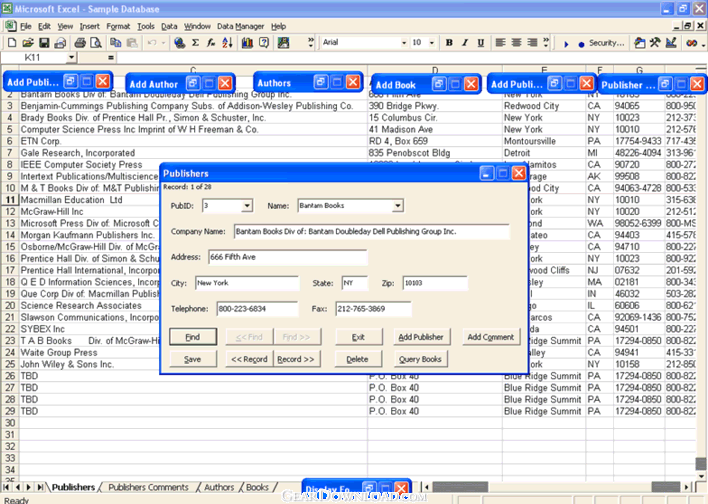Click the Copy toolbar icon
The width and height of the screenshot is (708, 504).
(x=116, y=43)
